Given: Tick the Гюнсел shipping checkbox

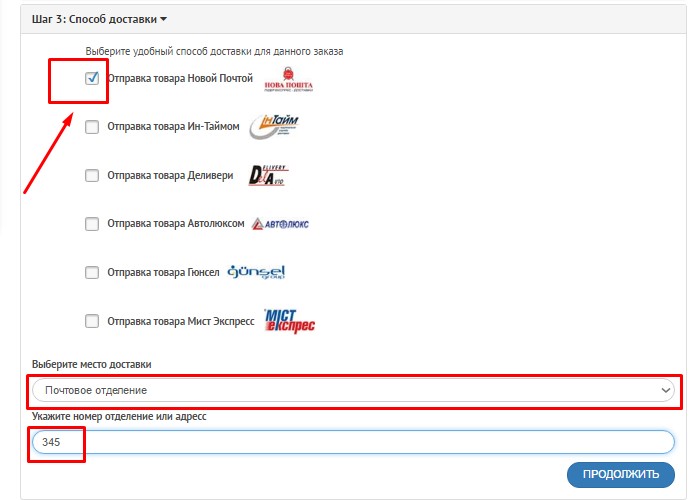Looking at the screenshot, I should point(92,272).
